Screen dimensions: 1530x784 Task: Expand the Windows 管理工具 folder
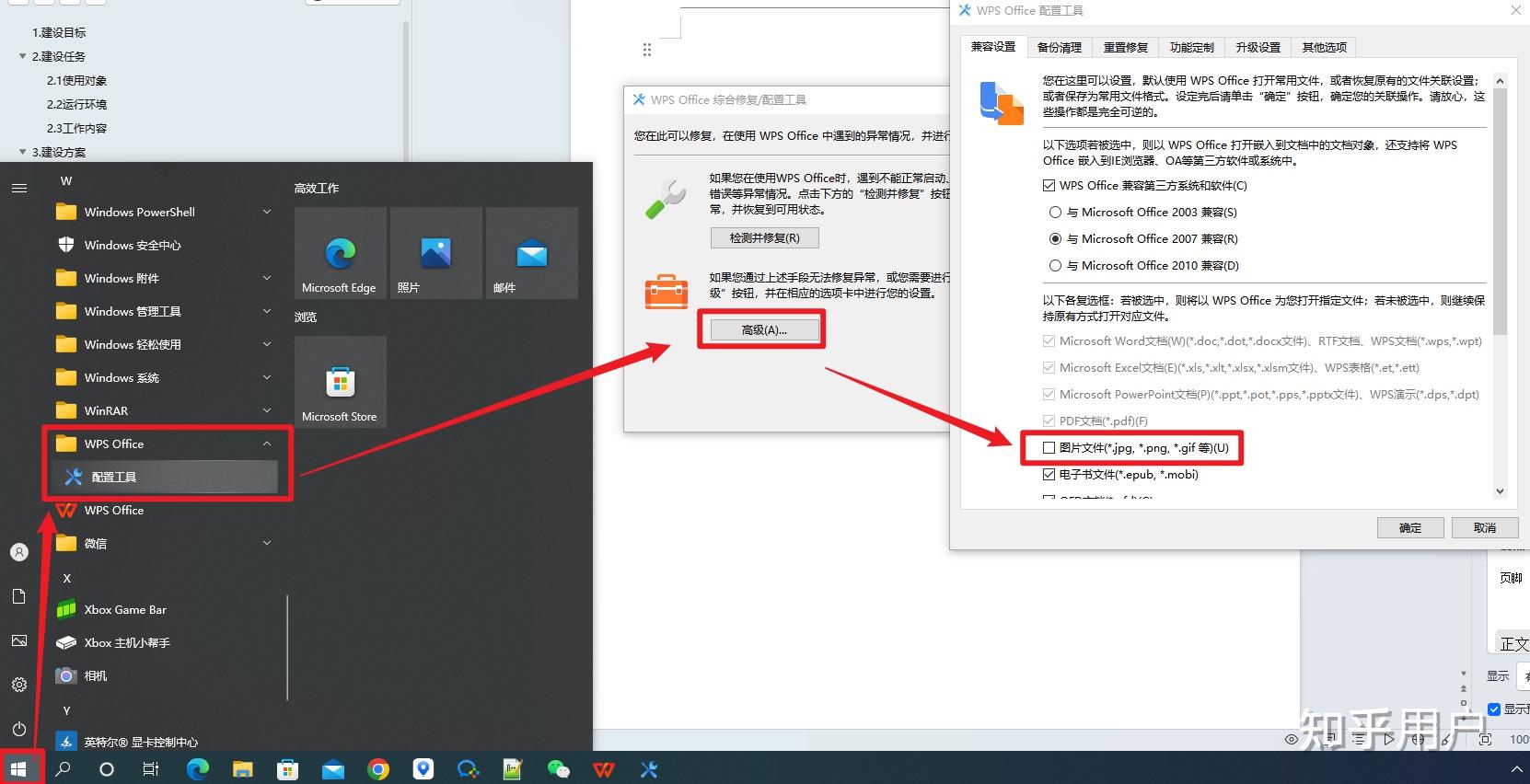pyautogui.click(x=267, y=311)
